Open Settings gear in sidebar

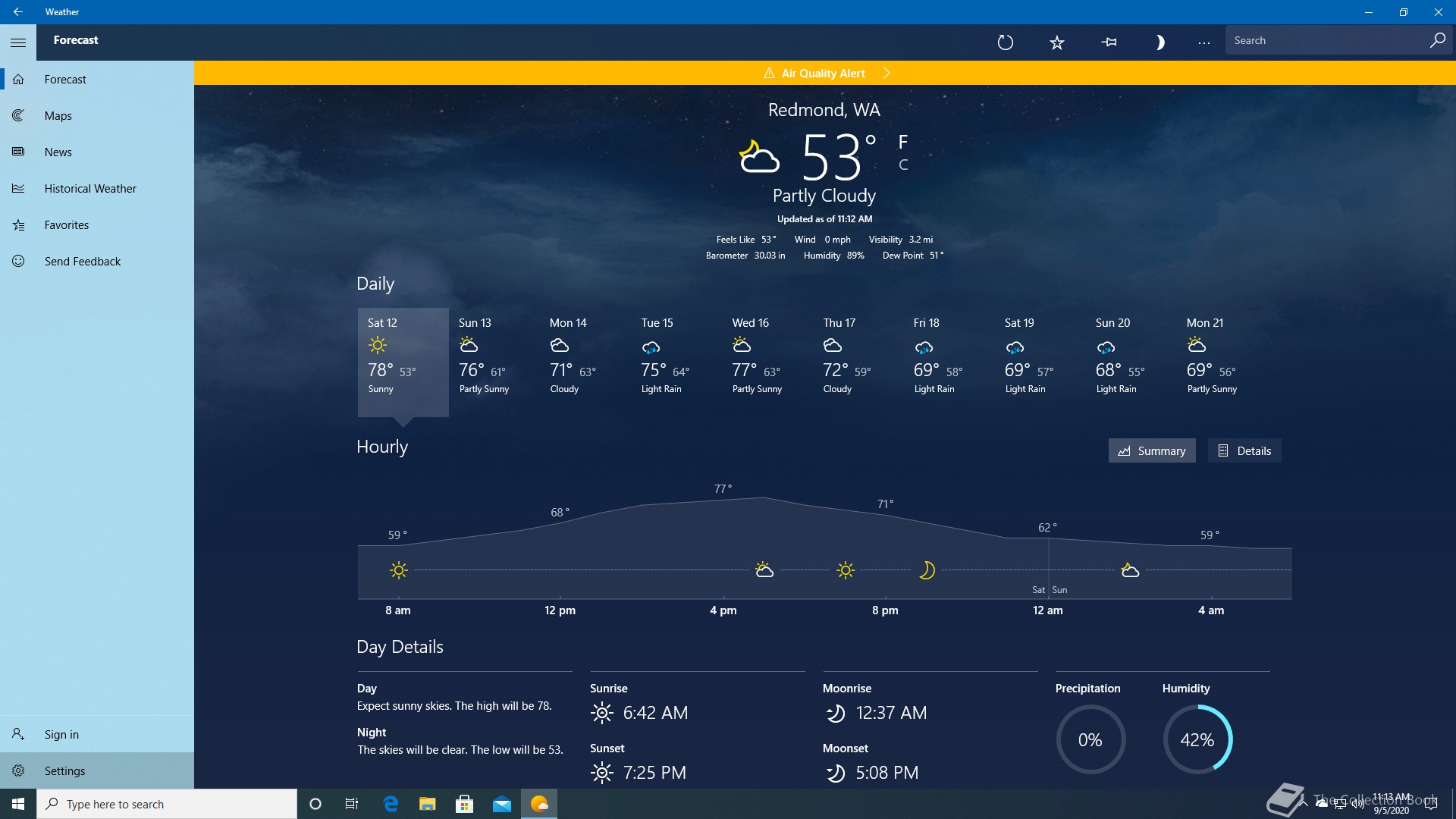coord(19,771)
